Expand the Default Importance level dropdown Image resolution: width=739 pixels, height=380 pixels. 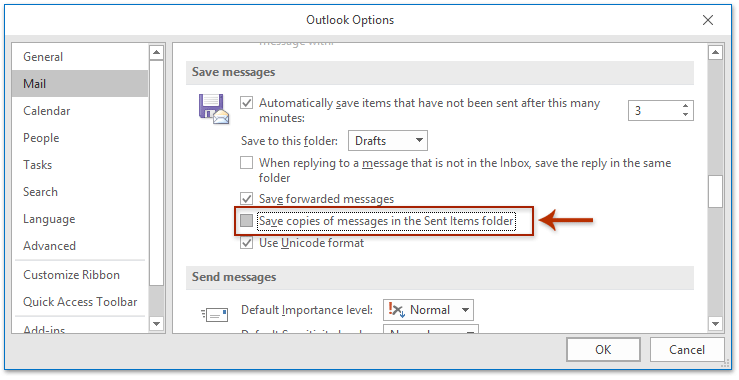pos(428,310)
